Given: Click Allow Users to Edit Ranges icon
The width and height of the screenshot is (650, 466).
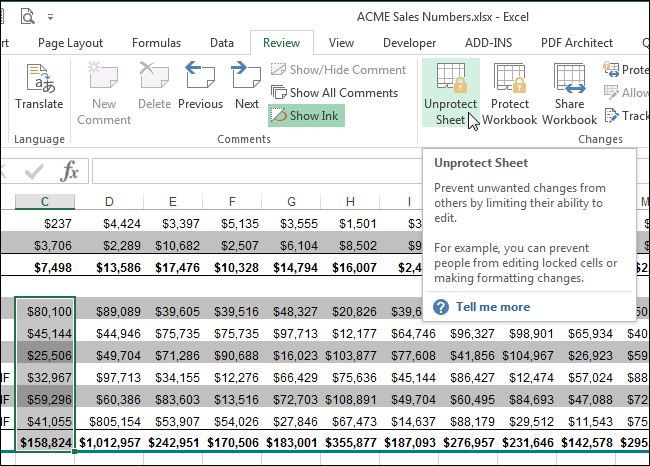Looking at the screenshot, I should click(x=611, y=92).
